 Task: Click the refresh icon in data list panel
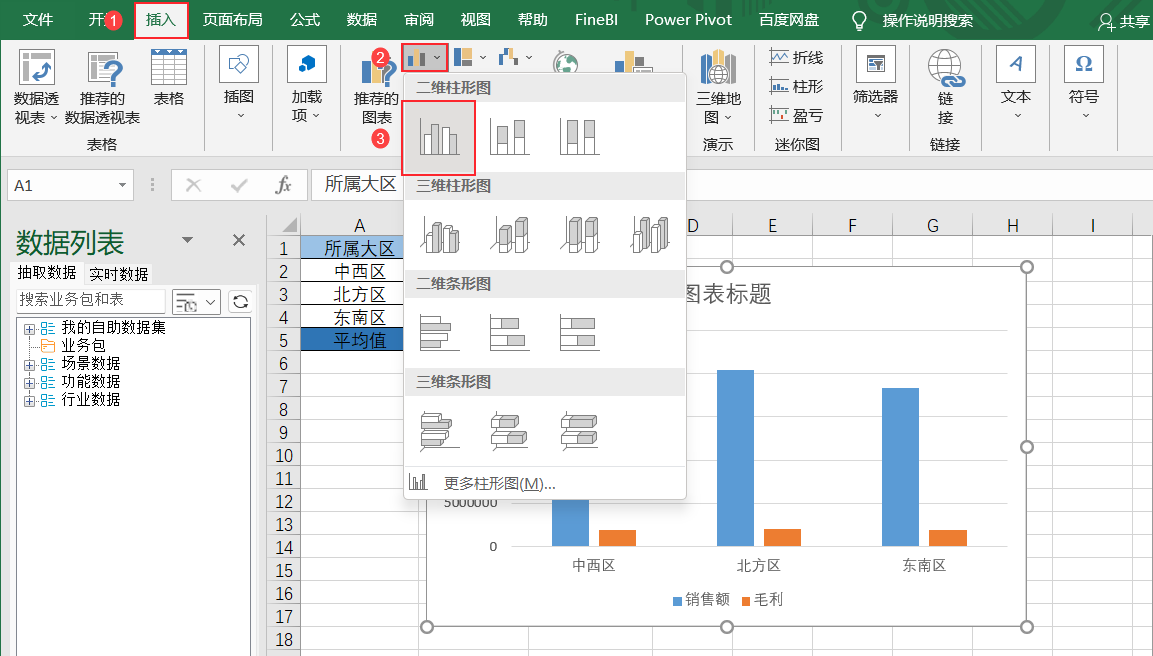tap(240, 302)
